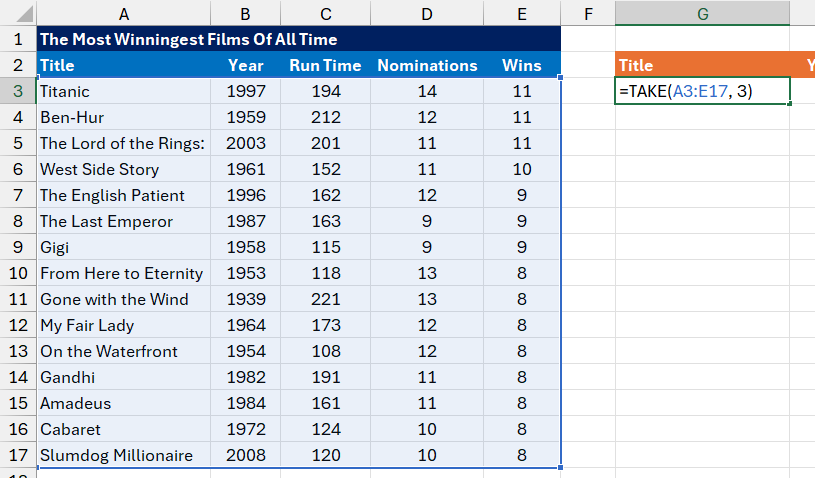Select 'From Here to Eternity' cell
The width and height of the screenshot is (815, 478).
click(x=124, y=273)
